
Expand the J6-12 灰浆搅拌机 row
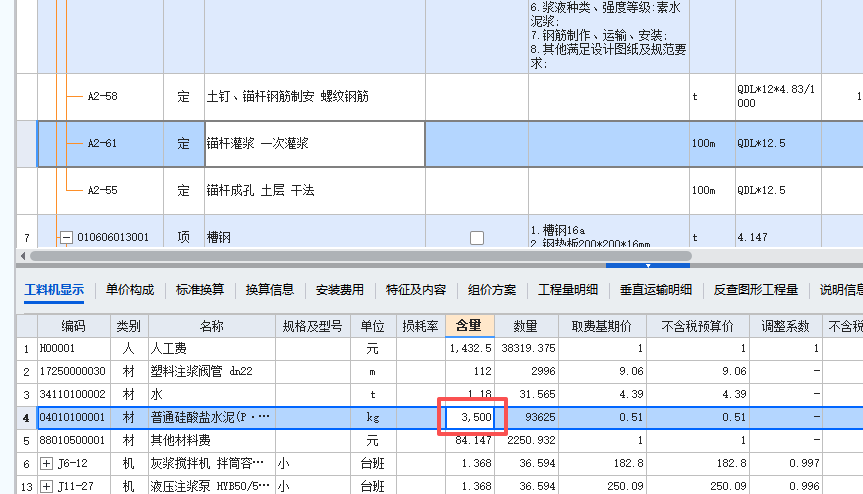(46, 464)
